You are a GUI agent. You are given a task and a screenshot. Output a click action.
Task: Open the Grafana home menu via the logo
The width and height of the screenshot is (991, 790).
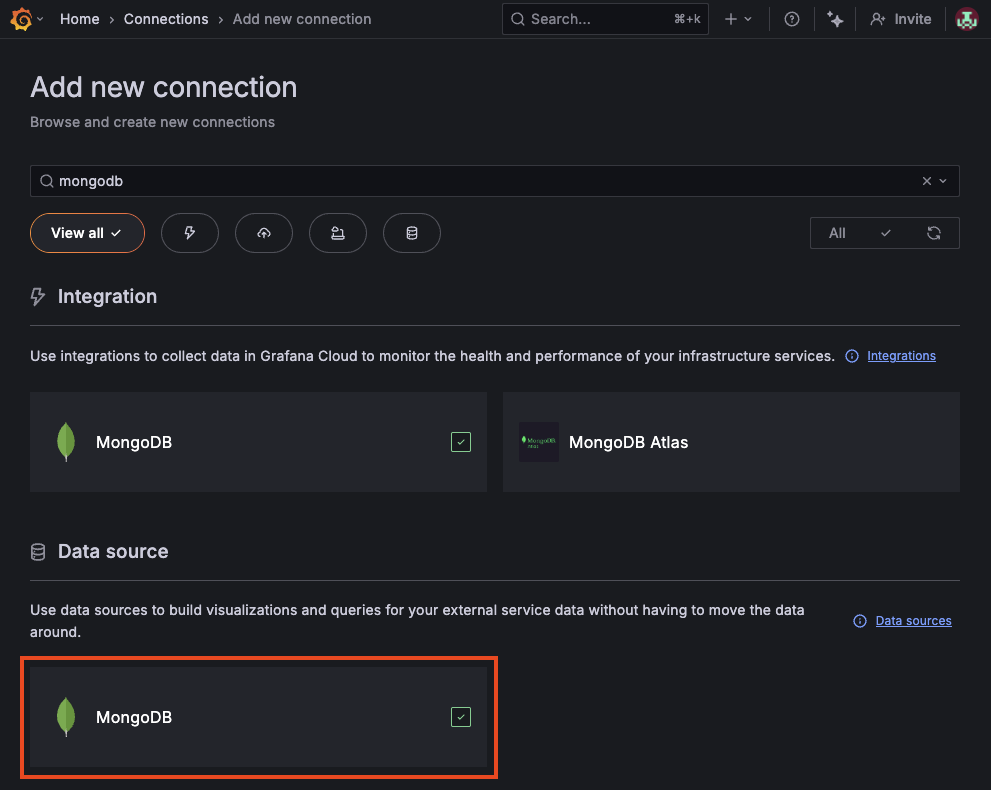20,18
